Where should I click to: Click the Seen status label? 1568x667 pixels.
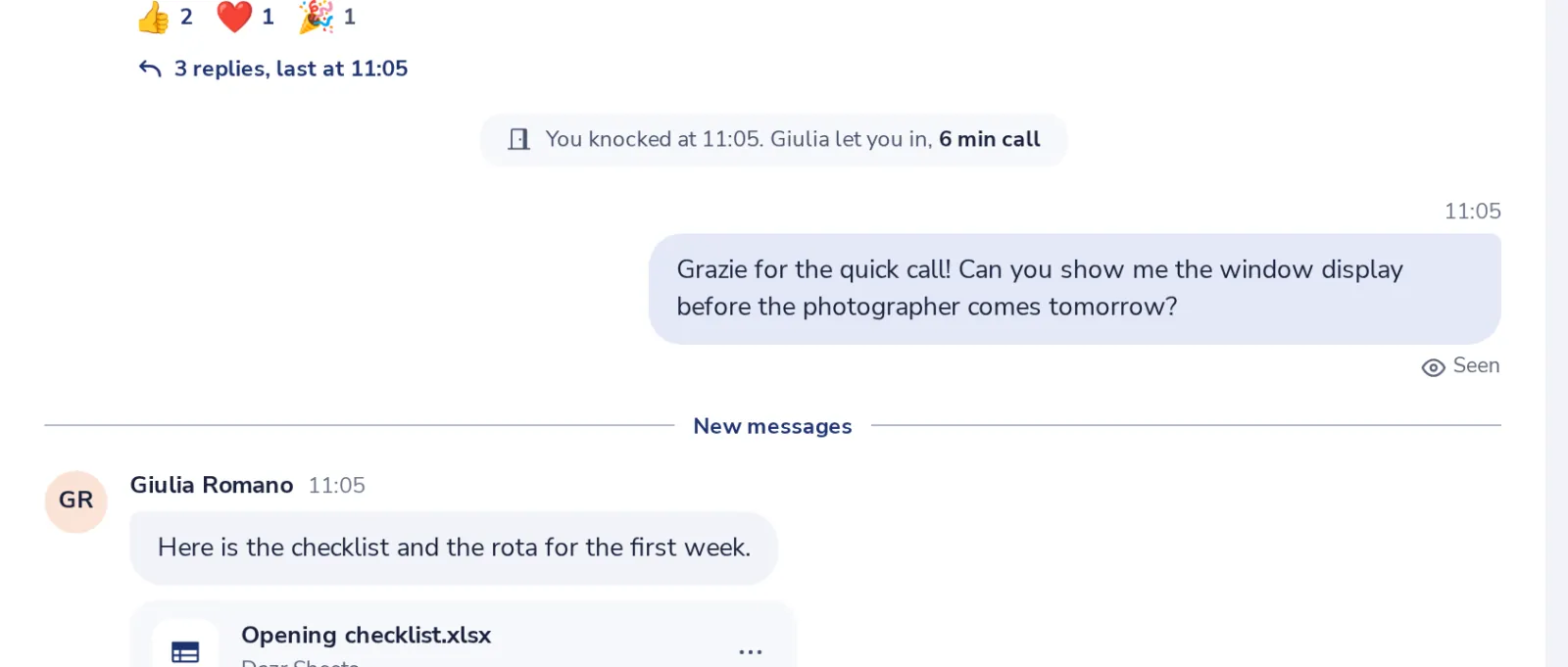(x=1476, y=365)
